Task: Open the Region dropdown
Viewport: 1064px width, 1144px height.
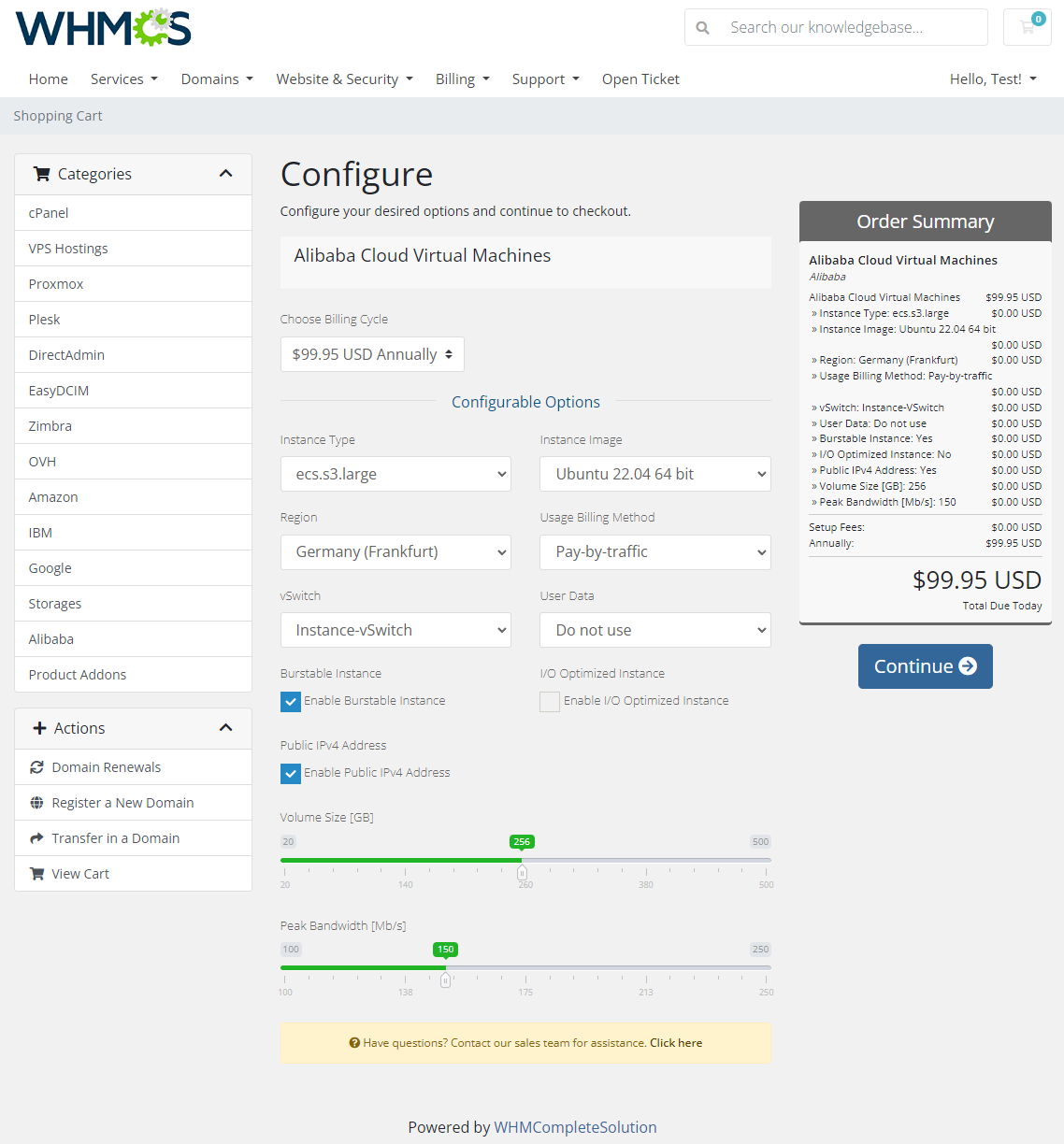Action: [395, 552]
